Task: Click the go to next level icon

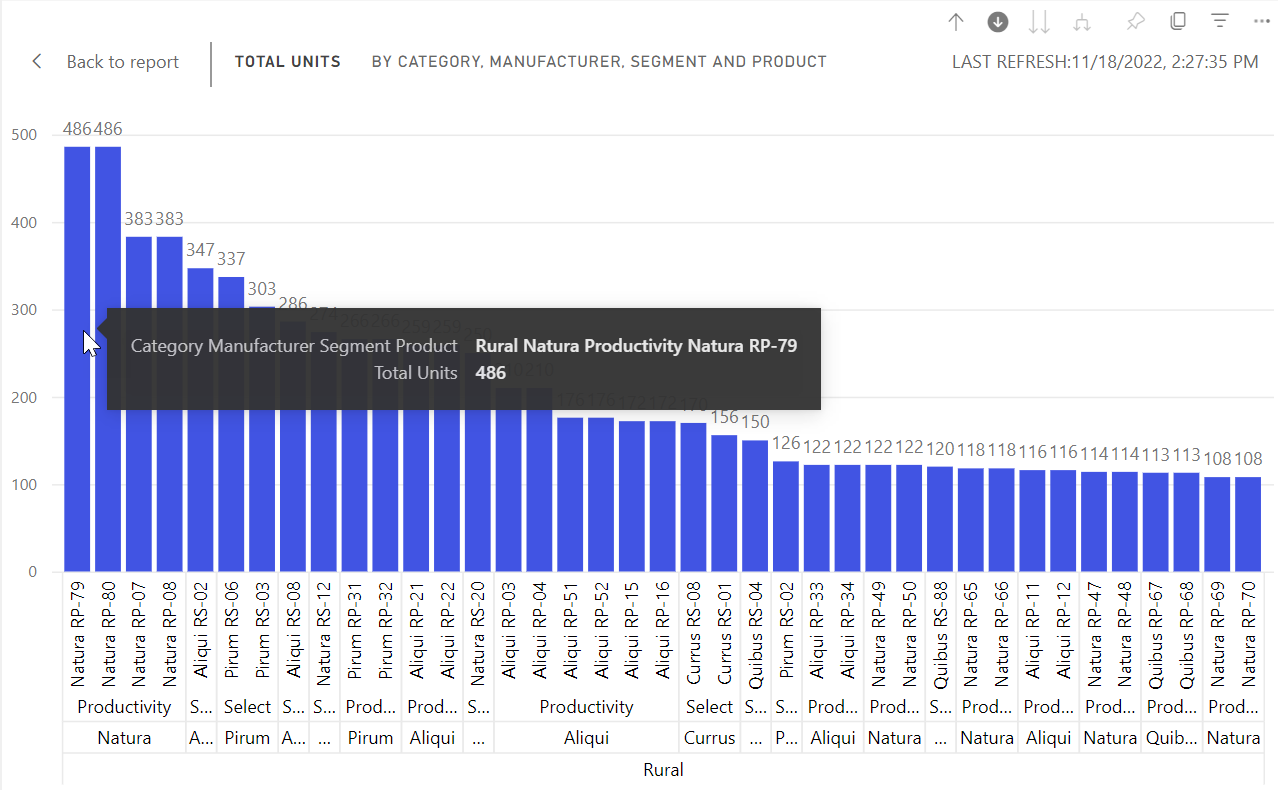Action: tap(1039, 21)
